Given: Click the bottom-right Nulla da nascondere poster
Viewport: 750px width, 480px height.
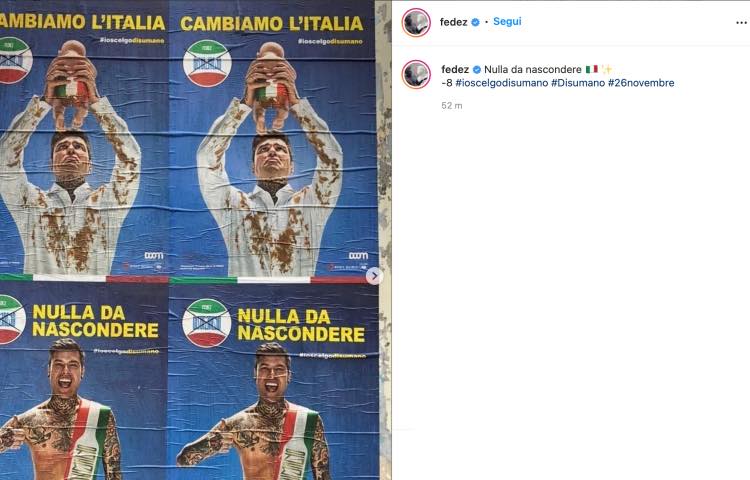Looking at the screenshot, I should pyautogui.click(x=273, y=382).
